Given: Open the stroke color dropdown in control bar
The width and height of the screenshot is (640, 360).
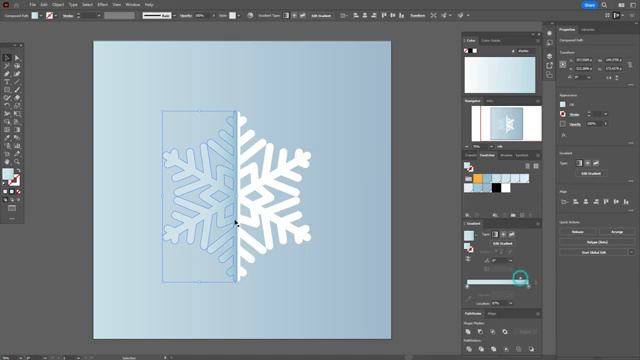Looking at the screenshot, I should tap(56, 16).
